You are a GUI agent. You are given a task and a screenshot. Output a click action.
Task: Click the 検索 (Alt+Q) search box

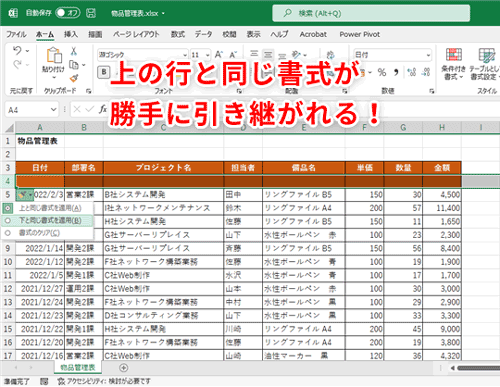pos(371,13)
